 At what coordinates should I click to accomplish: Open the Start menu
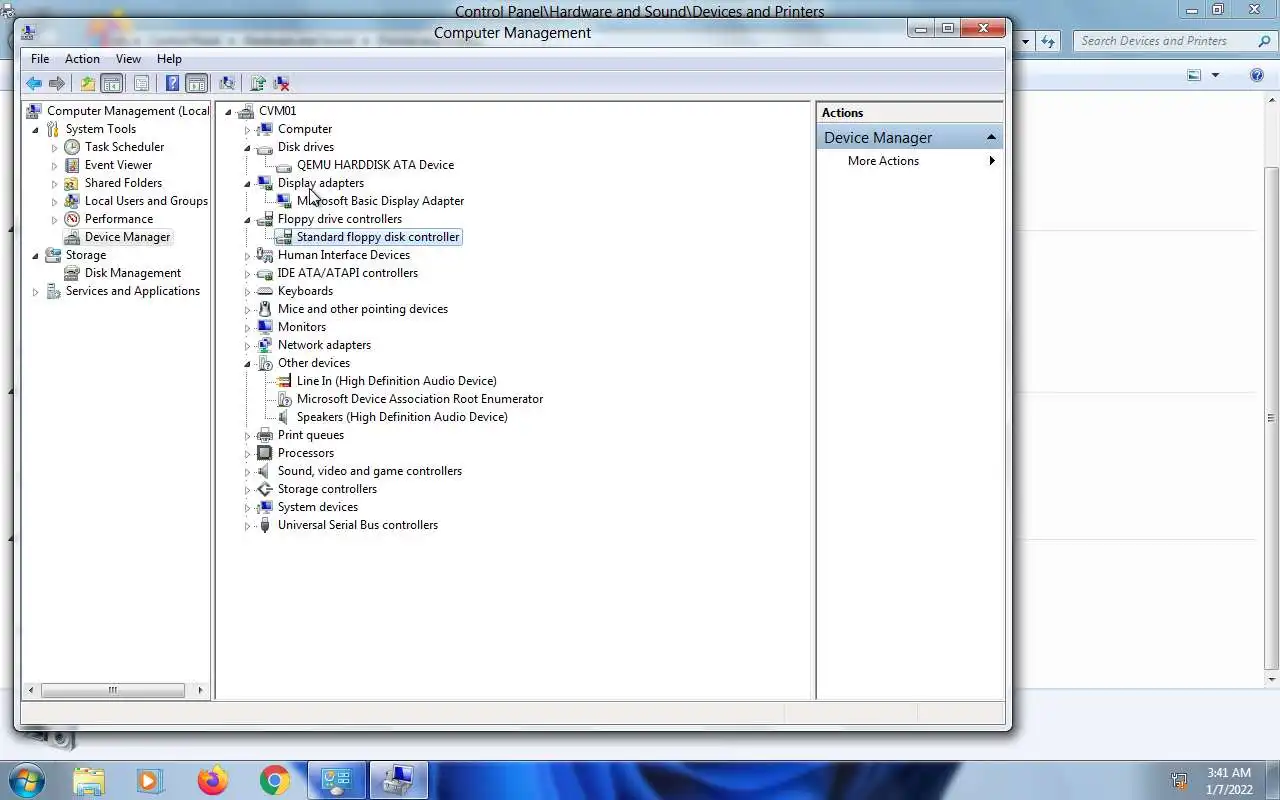(26, 780)
